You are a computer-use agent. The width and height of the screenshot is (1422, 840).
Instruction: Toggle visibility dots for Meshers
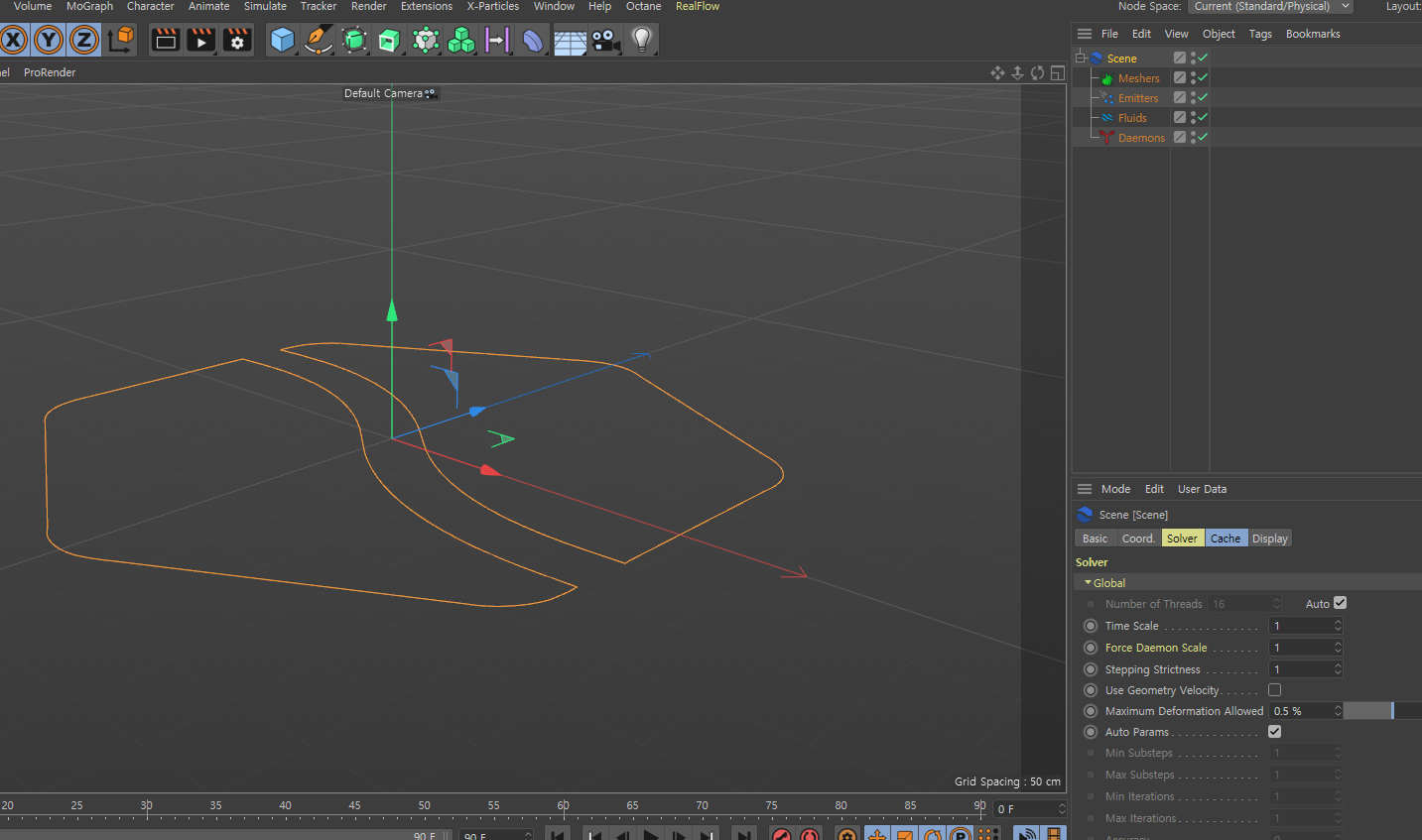[x=1193, y=78]
